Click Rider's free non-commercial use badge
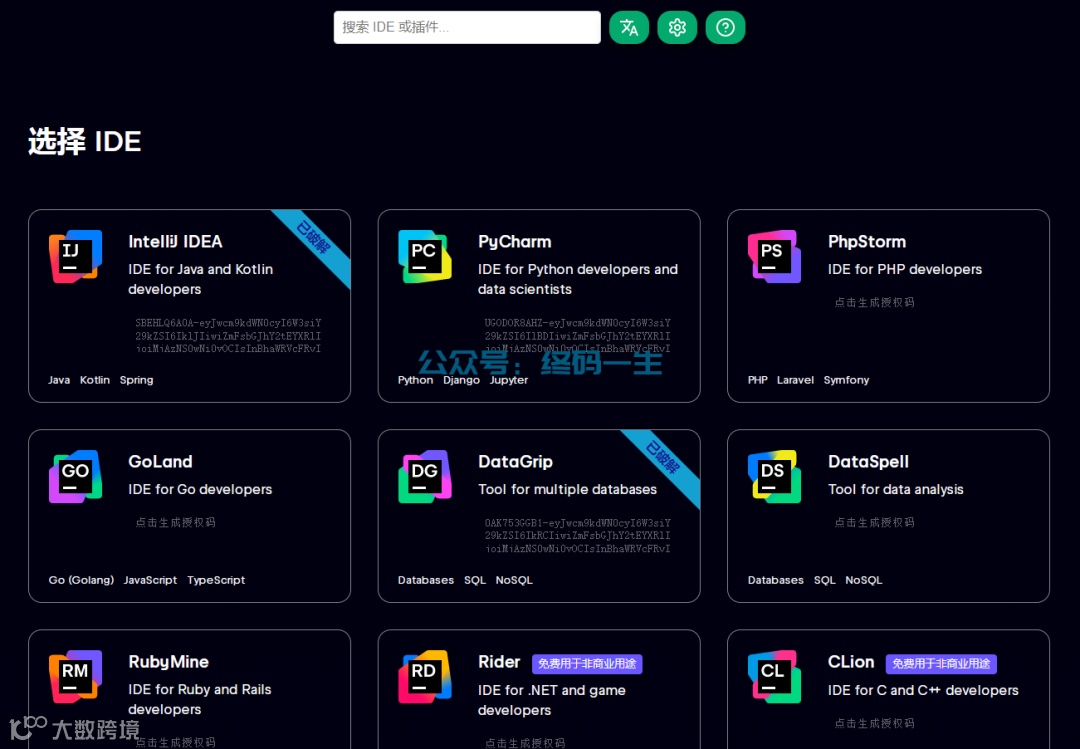Screen dimensions: 1080x749 pyautogui.click(x=587, y=664)
